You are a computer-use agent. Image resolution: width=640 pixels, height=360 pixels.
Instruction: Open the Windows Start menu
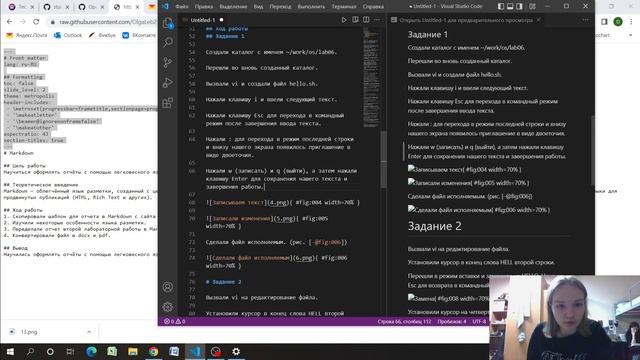[x=10, y=351]
